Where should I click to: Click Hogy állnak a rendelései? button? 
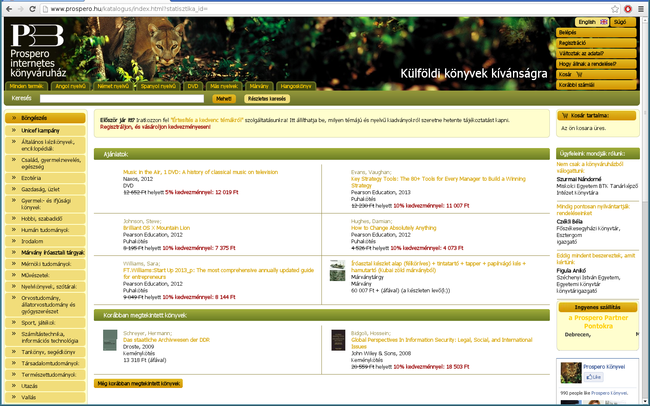(596, 64)
